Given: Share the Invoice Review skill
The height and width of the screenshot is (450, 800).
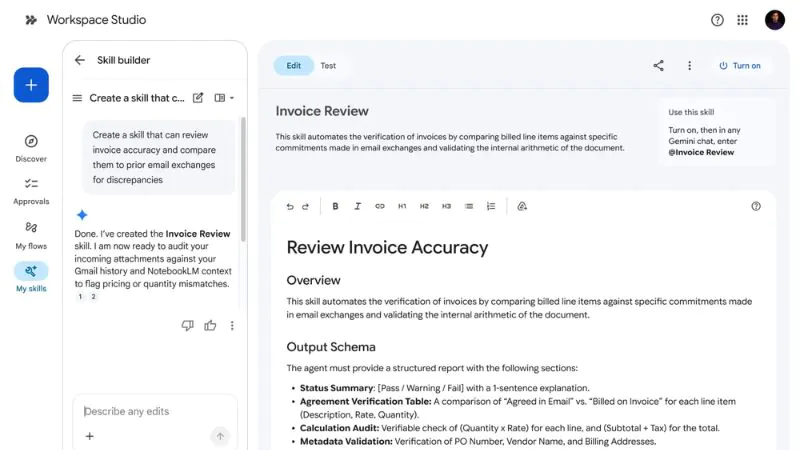Looking at the screenshot, I should pos(658,65).
